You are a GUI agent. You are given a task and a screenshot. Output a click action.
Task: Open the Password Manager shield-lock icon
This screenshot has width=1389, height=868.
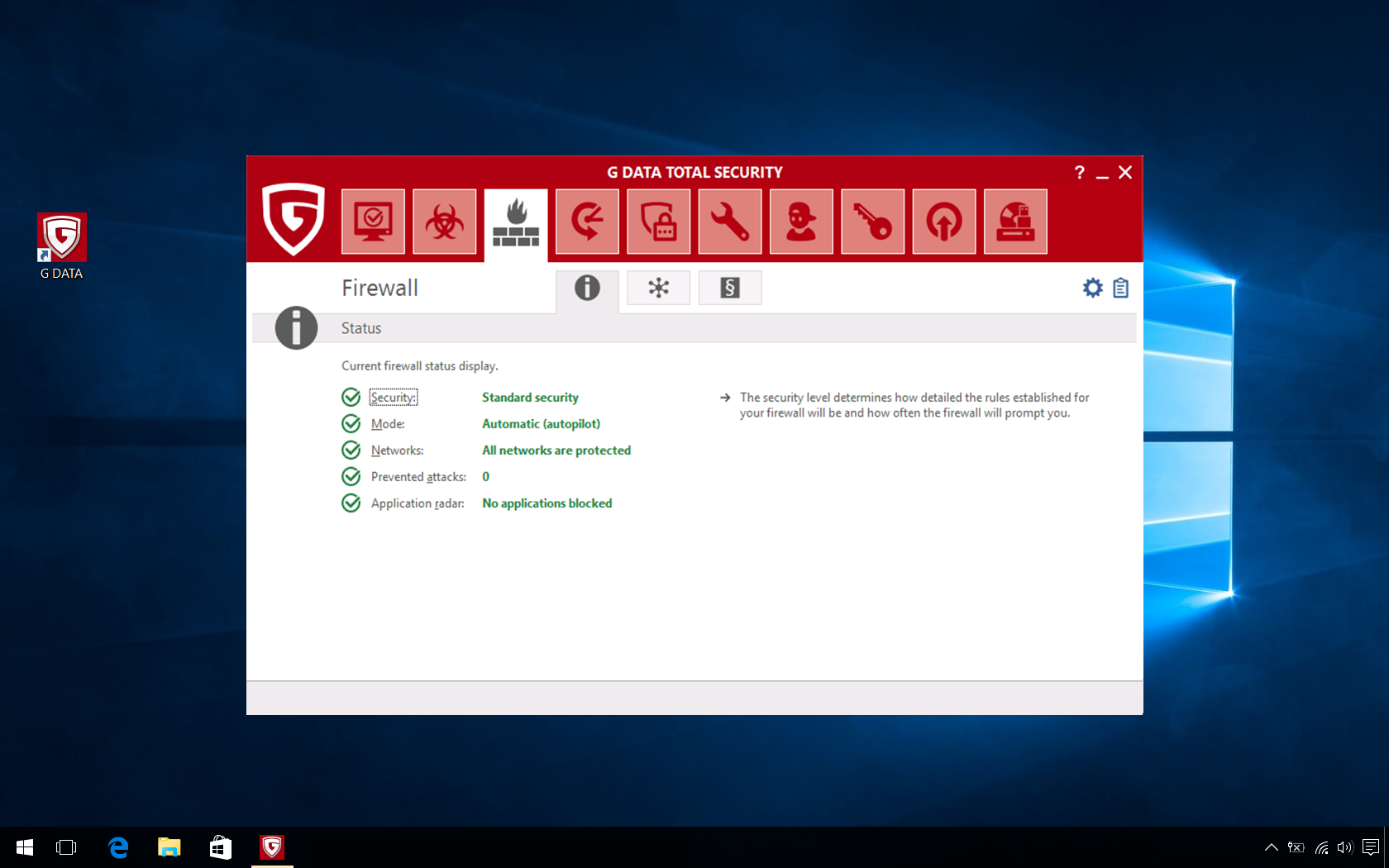click(659, 222)
